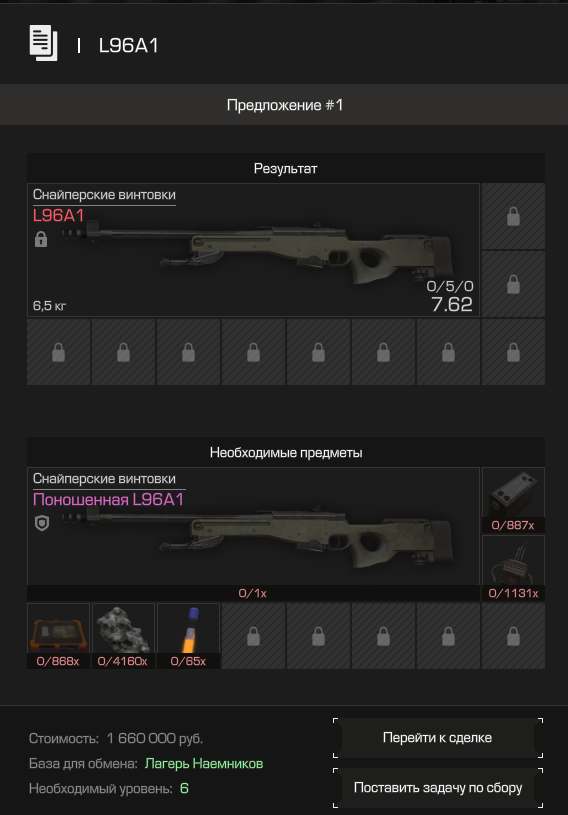The height and width of the screenshot is (815, 568).
Task: Click the Результат section header
Action: [286, 168]
